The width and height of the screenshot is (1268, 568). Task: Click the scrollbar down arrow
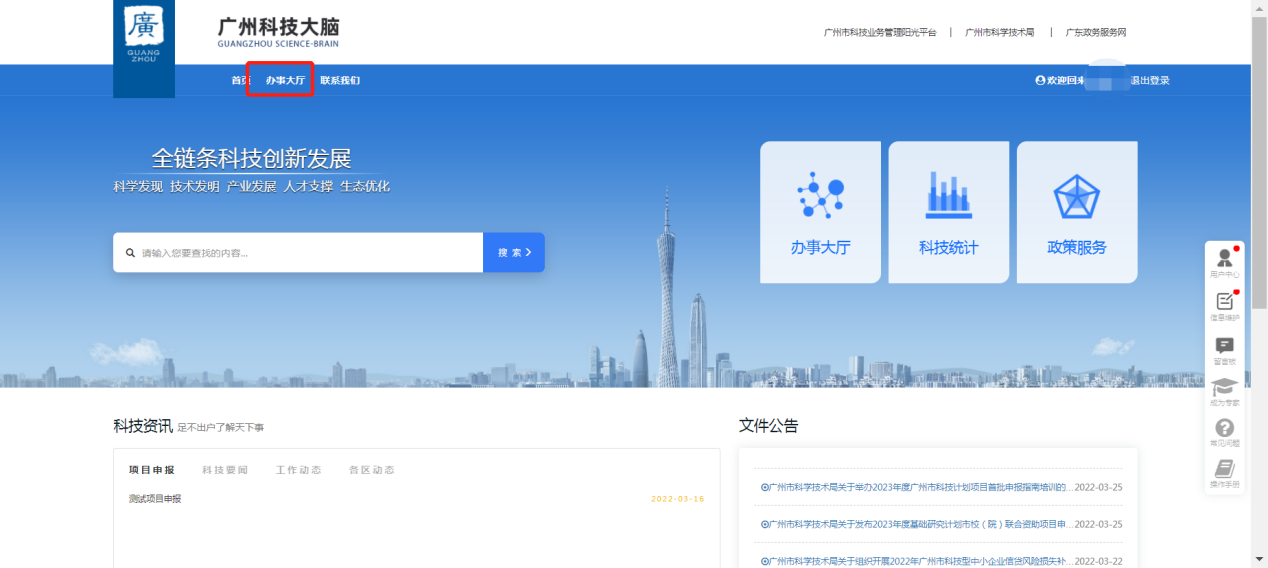[x=1259, y=559]
